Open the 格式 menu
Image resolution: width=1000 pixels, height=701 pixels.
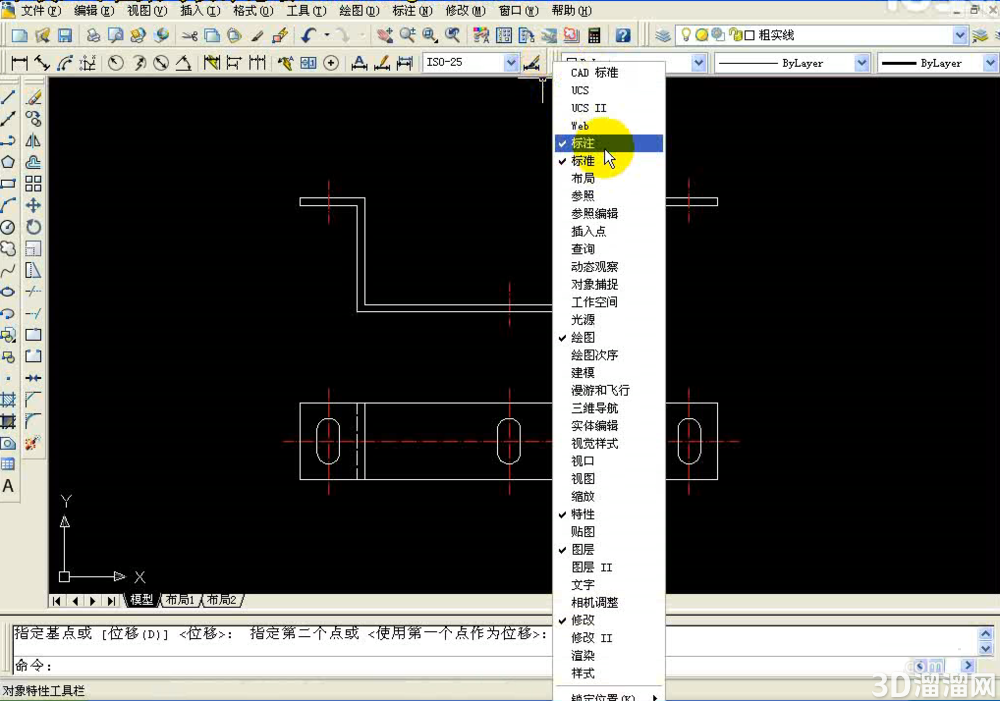point(253,11)
